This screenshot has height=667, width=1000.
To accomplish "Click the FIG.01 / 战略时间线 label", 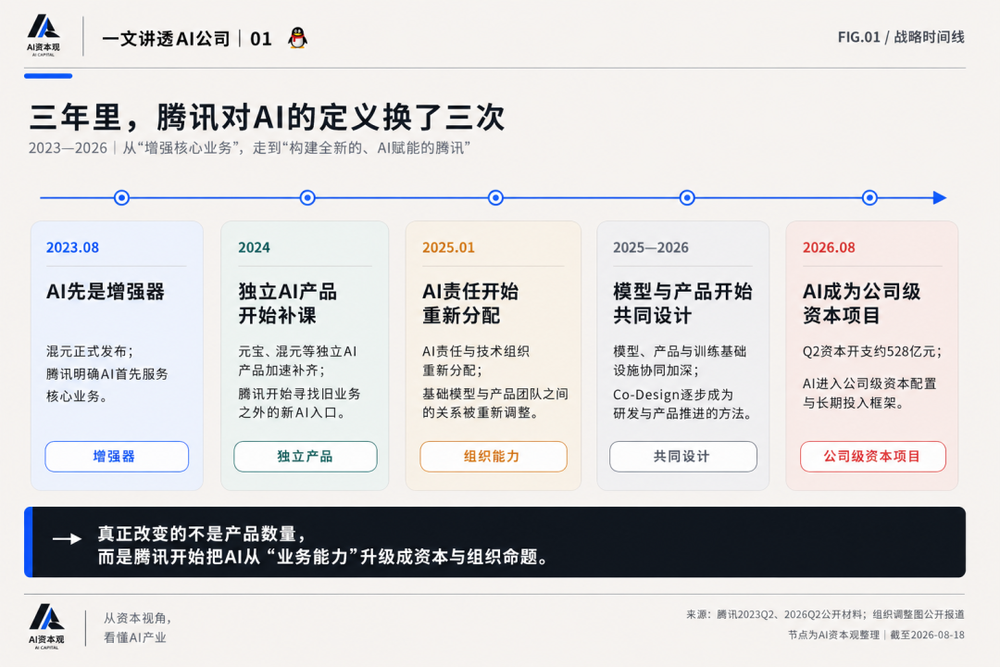I will 901,37.
